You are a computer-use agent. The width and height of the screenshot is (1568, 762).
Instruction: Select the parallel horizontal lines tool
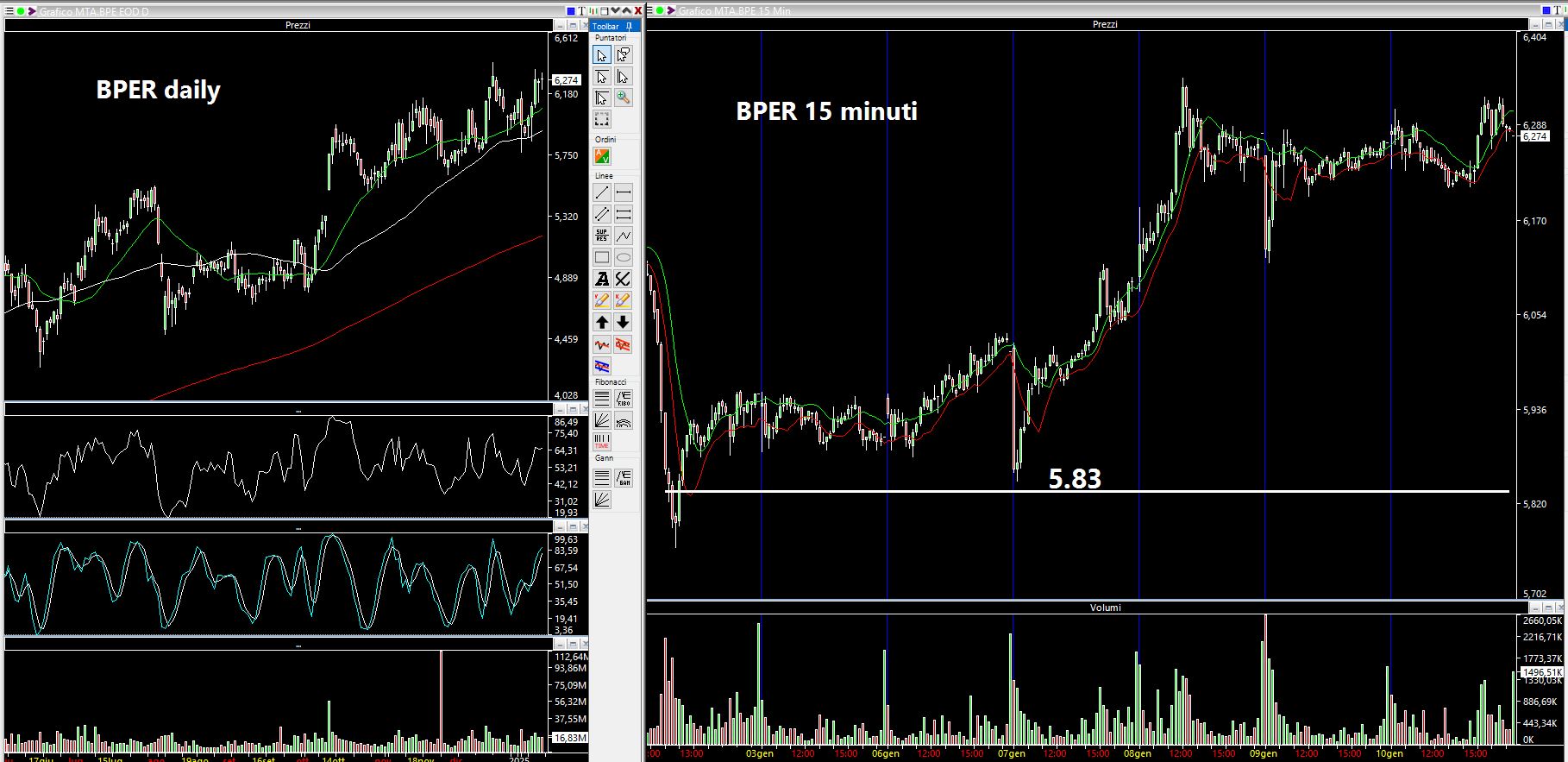tap(624, 214)
